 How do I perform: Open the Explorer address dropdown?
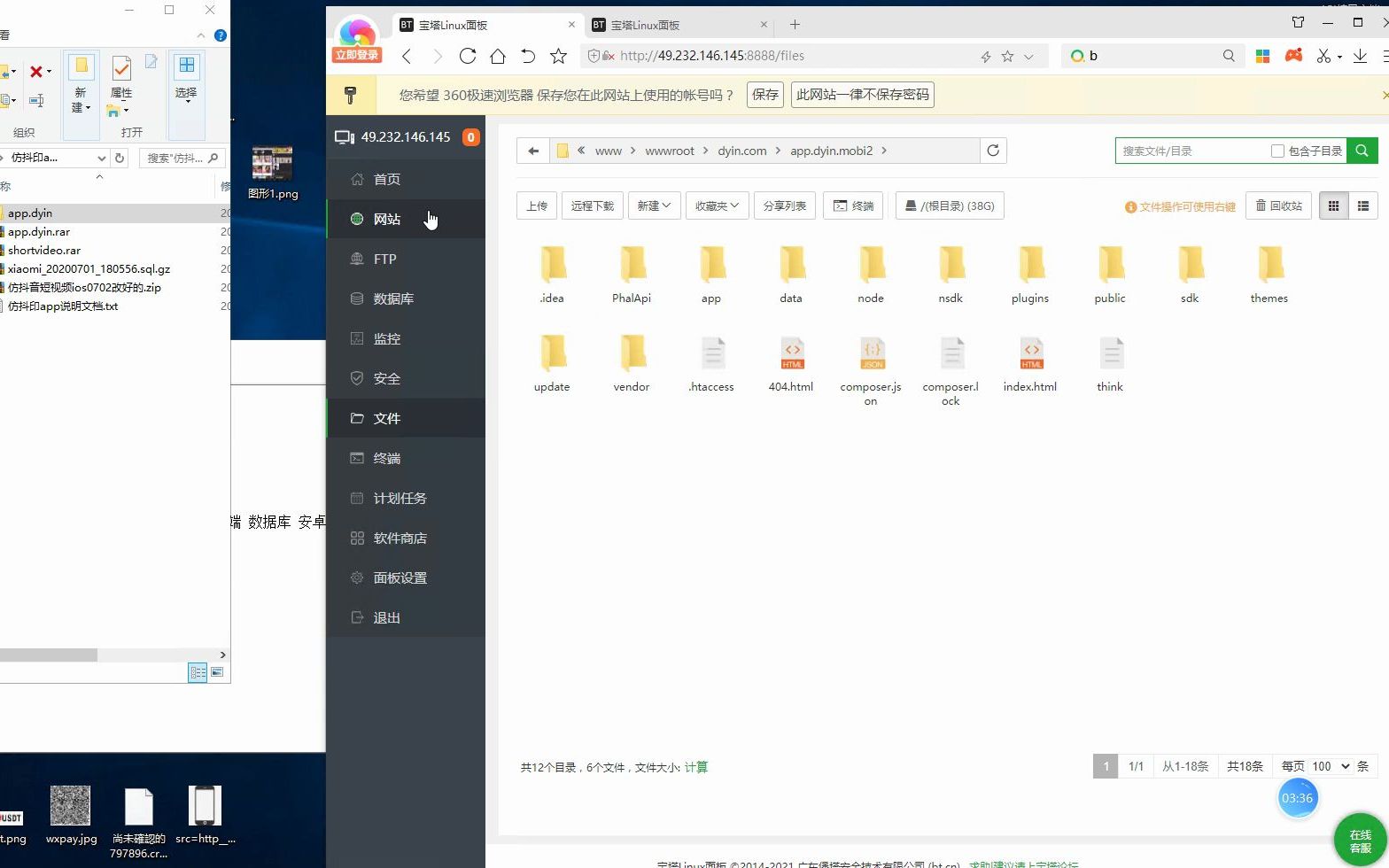point(101,159)
